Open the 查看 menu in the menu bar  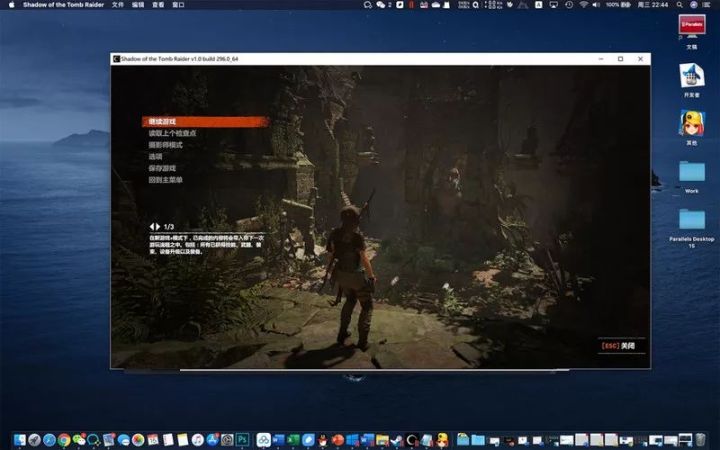pos(158,5)
